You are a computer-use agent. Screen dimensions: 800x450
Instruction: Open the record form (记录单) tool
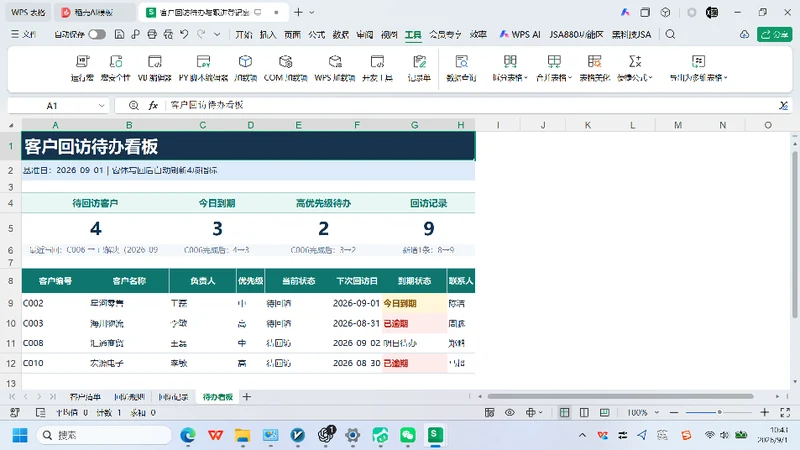[x=419, y=68]
